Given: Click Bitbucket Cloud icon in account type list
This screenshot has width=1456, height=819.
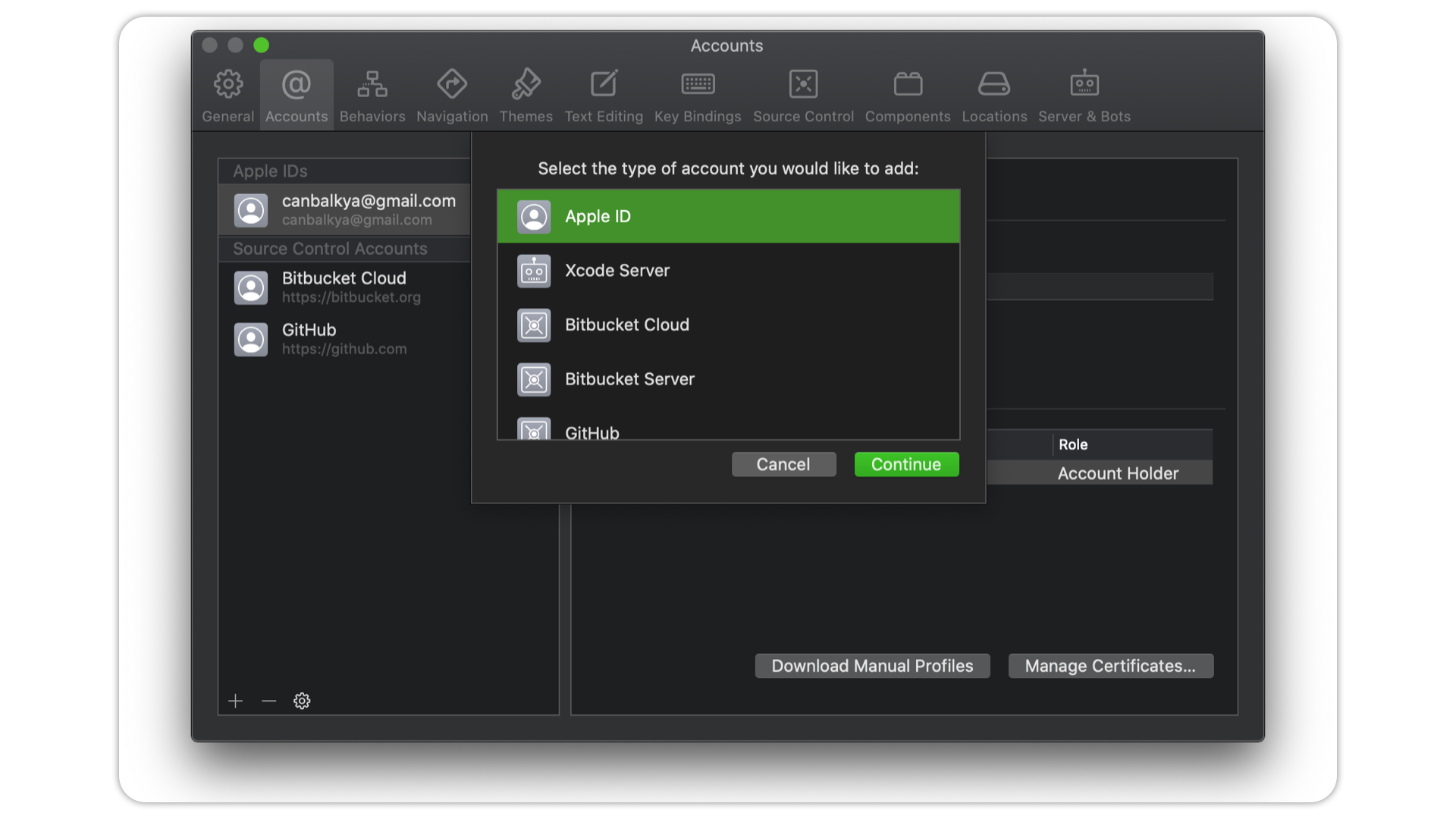Looking at the screenshot, I should point(534,325).
